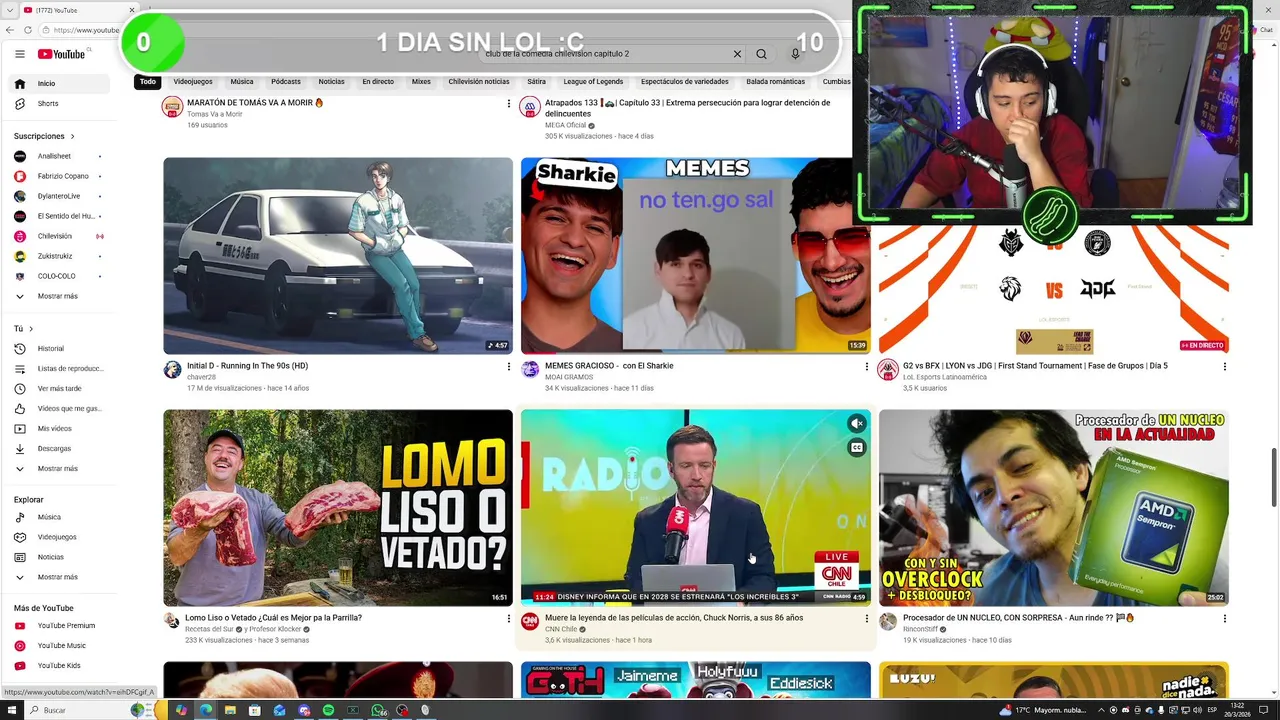Open Chilevisión subscription channel
This screenshot has height=720, width=1280.
(58, 237)
